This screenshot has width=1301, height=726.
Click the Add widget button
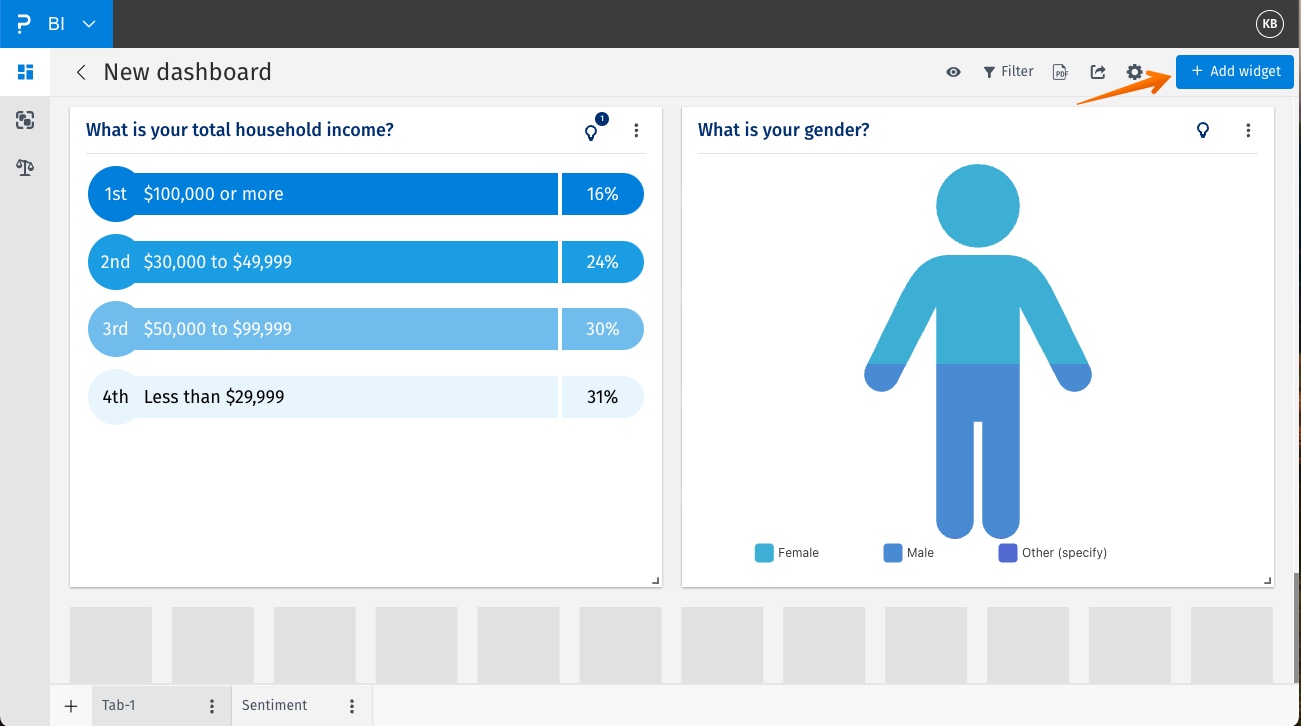[1235, 71]
